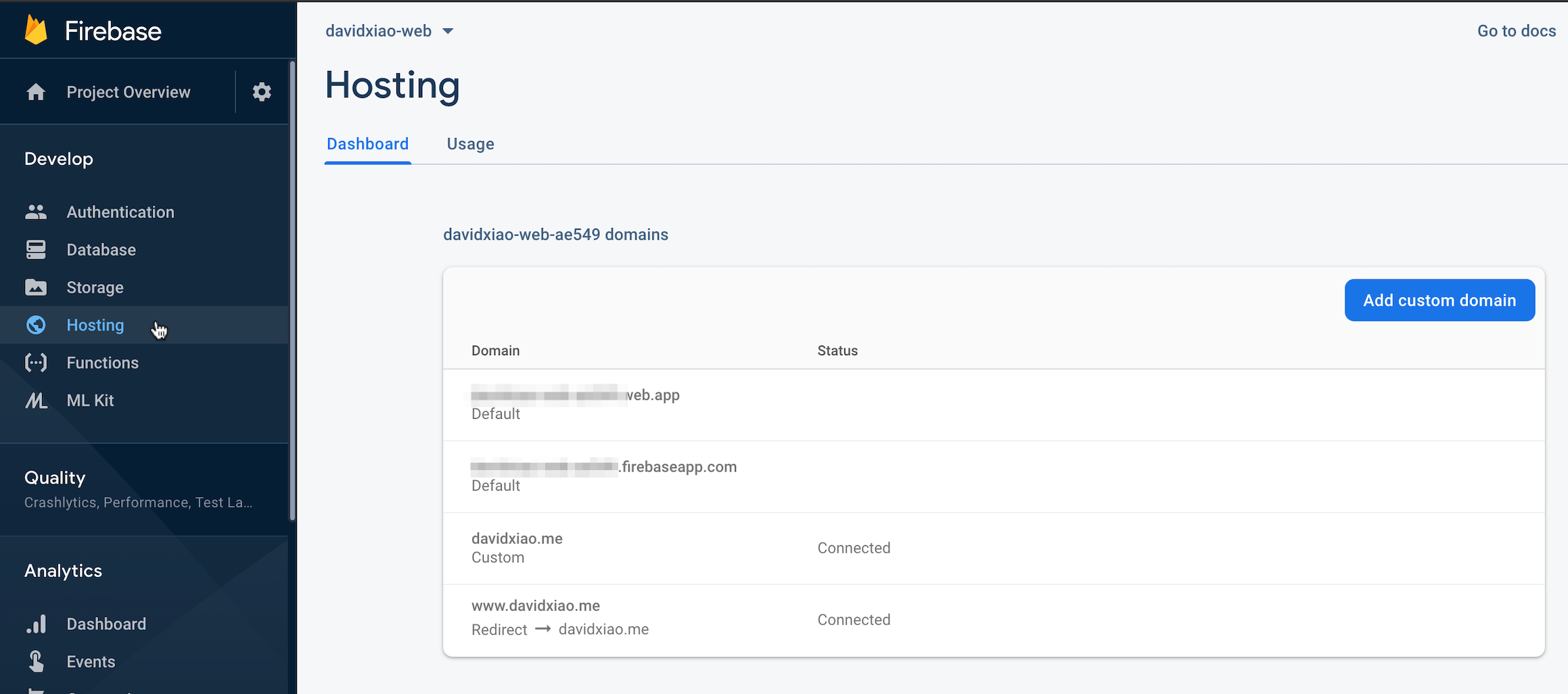
Task: Click the Connected status for davidxiao.me
Action: (854, 548)
